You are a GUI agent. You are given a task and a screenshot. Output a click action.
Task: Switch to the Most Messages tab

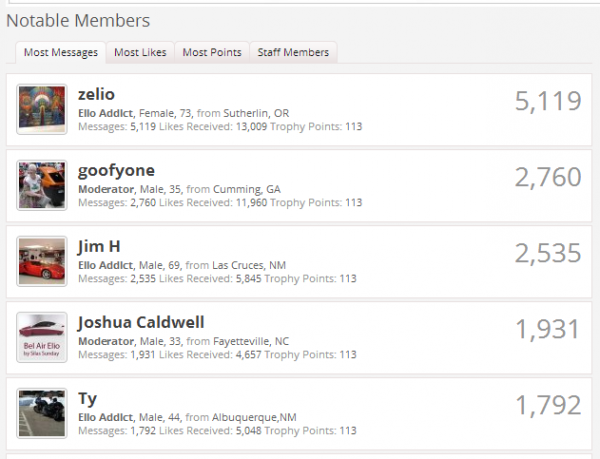(61, 52)
